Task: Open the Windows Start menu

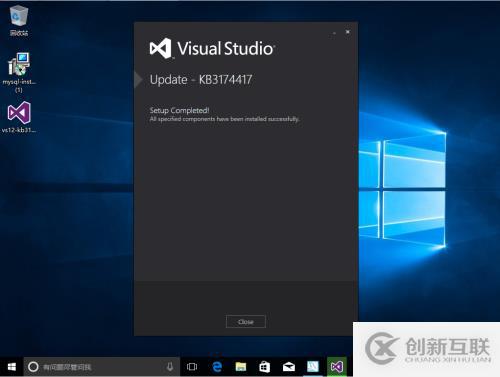Action: click(12, 367)
